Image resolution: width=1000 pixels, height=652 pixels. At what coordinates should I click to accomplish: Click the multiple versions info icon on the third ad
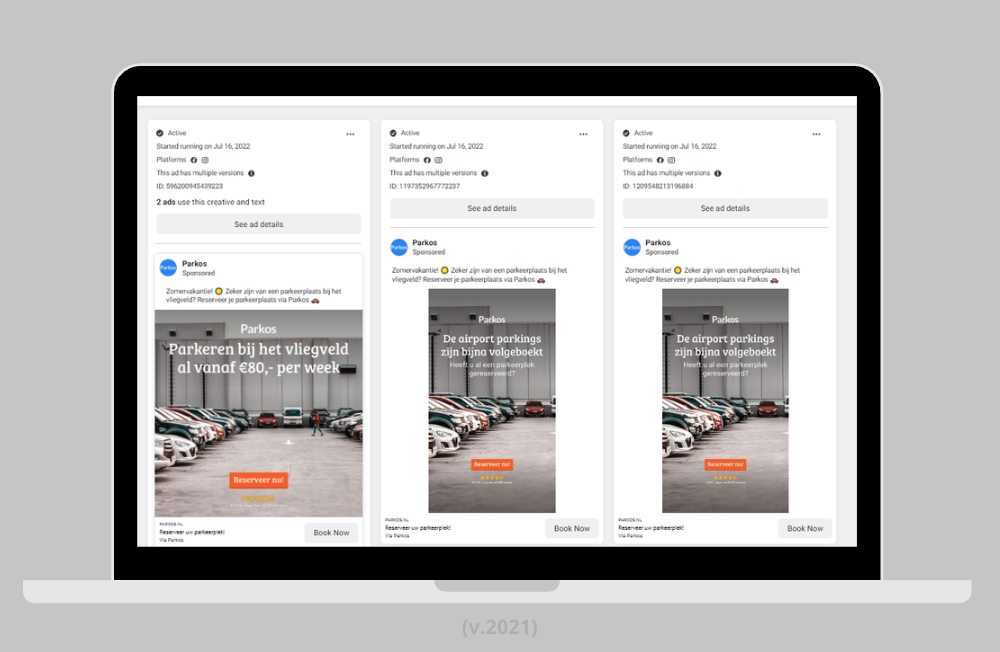717,173
